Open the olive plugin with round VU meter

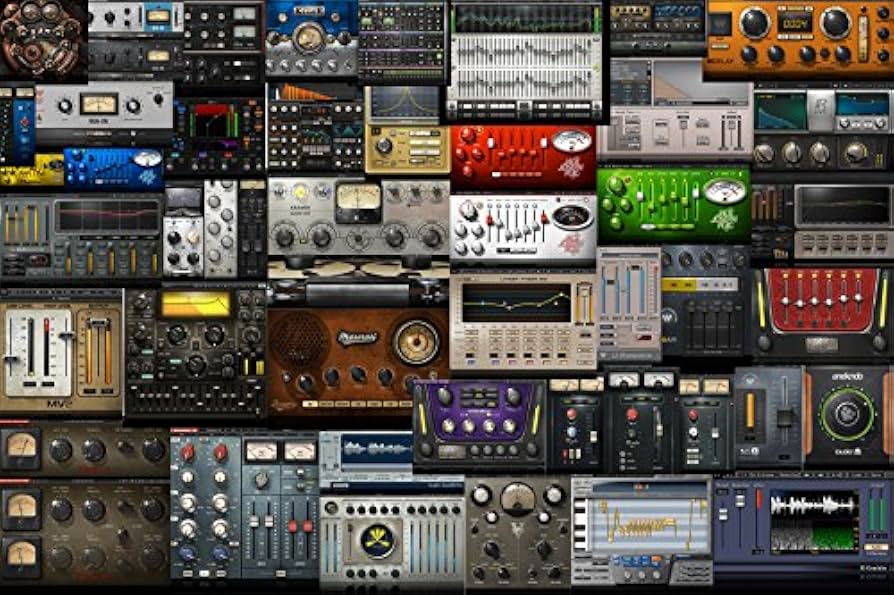(518, 532)
